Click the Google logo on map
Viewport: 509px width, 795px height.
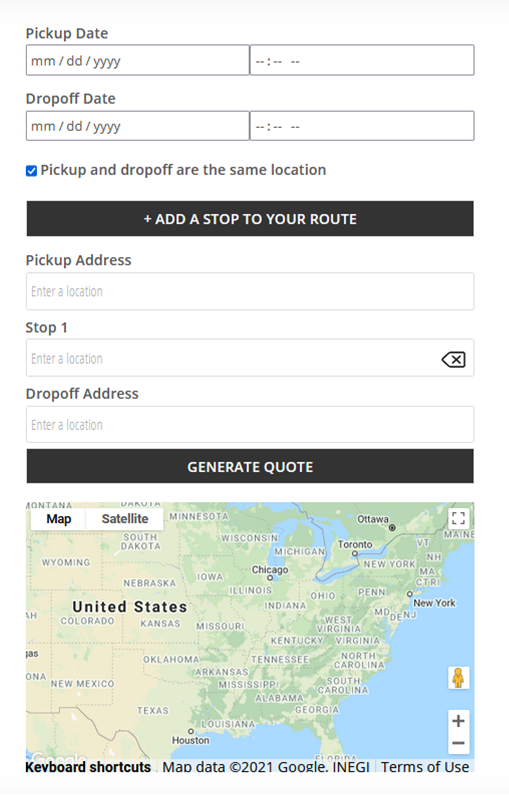click(58, 756)
